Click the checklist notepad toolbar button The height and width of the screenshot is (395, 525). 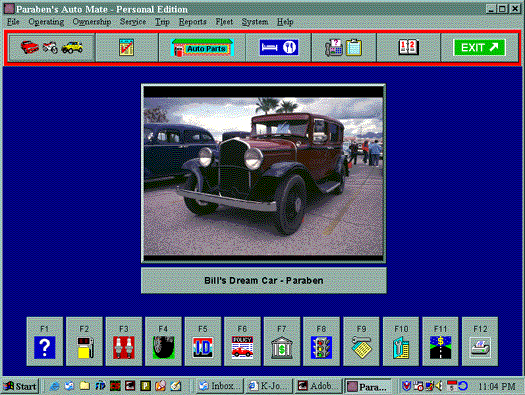pyautogui.click(x=127, y=48)
